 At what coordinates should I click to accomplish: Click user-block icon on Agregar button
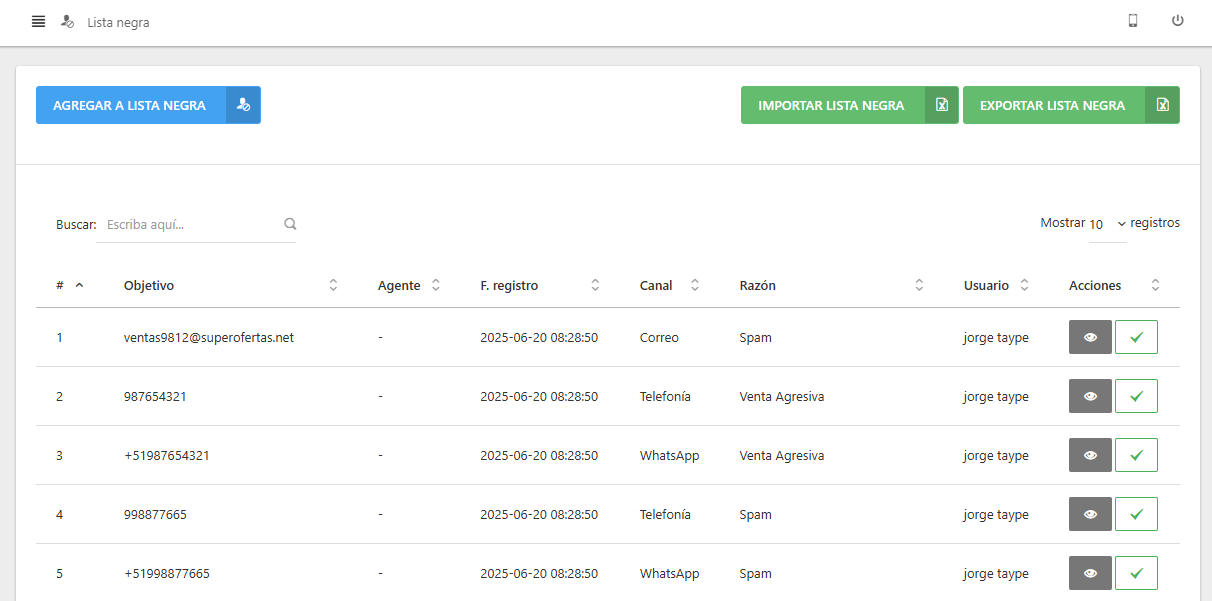243,105
